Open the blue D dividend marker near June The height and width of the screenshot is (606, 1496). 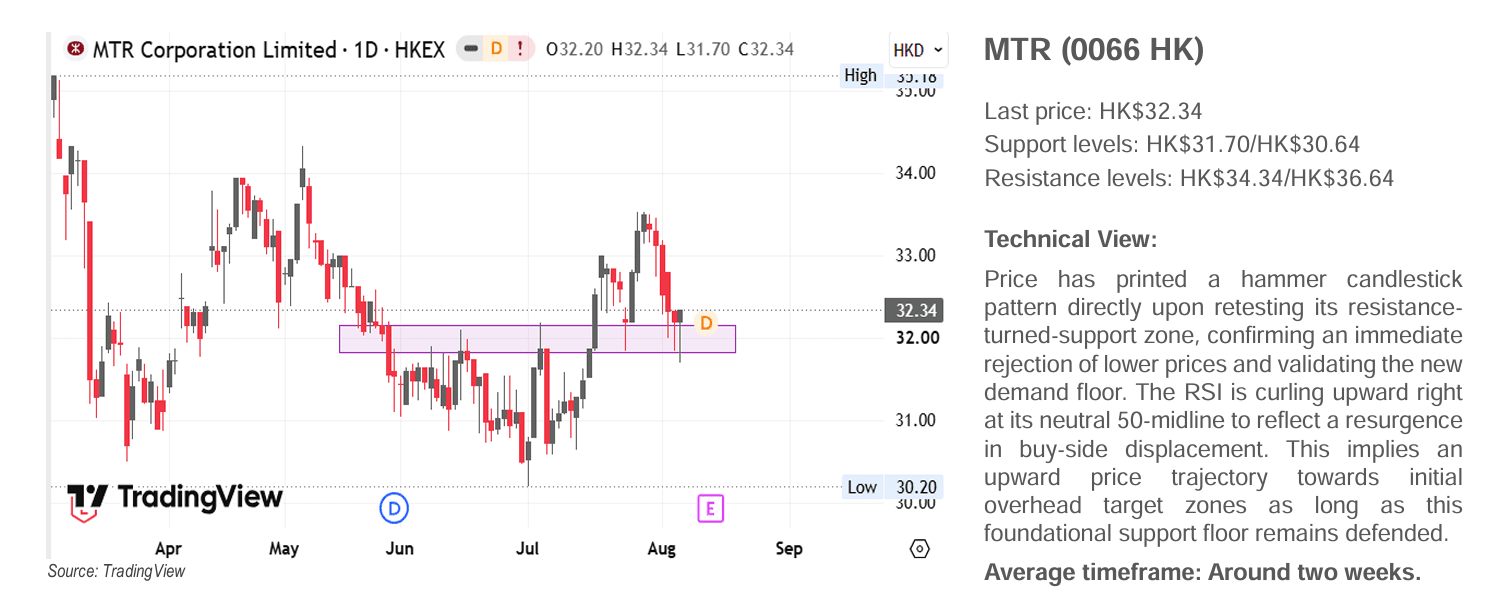[x=394, y=508]
